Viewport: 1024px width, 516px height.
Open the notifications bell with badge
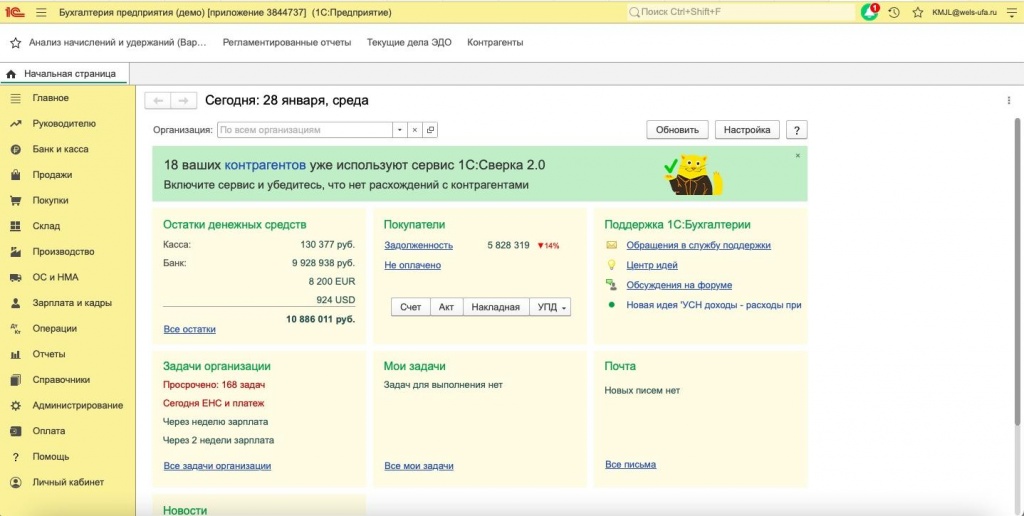870,12
